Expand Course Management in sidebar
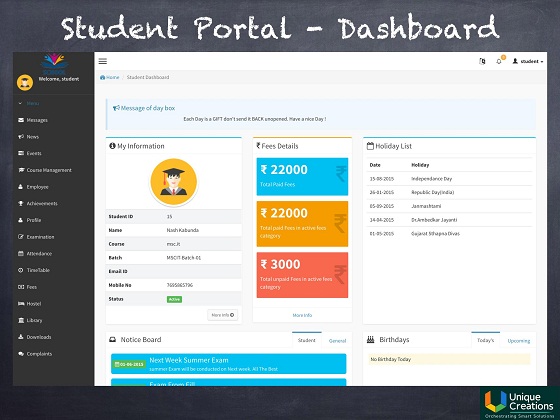Screen dimensions: 560x420 click(x=45, y=170)
